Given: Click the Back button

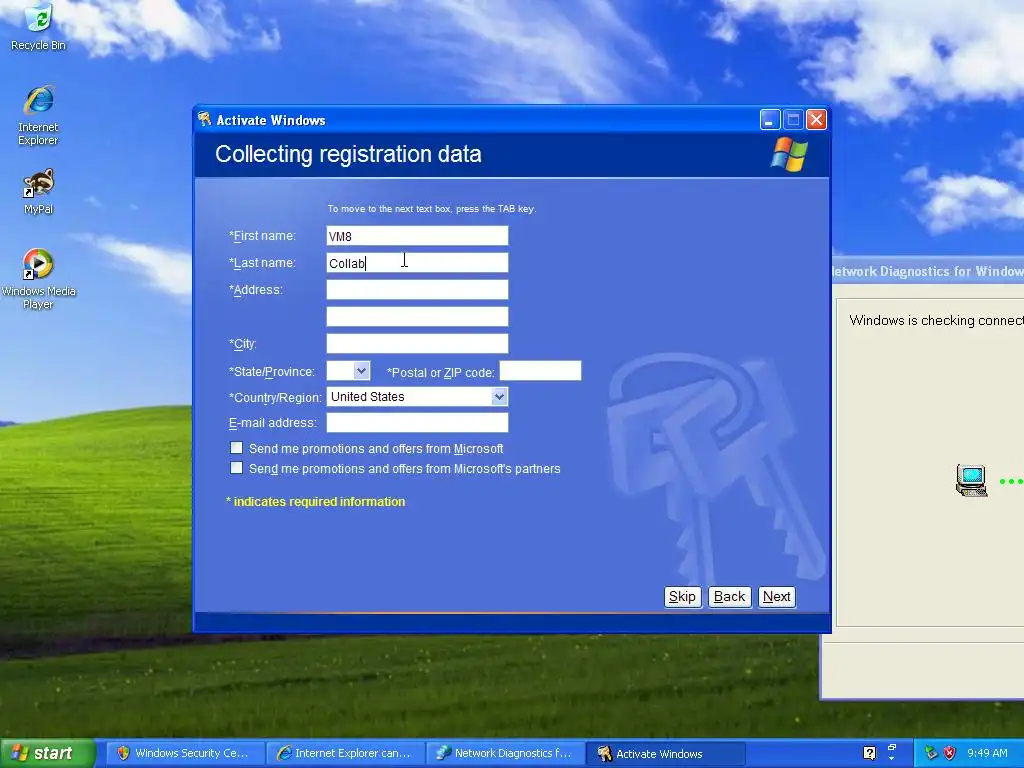Looking at the screenshot, I should [x=729, y=596].
